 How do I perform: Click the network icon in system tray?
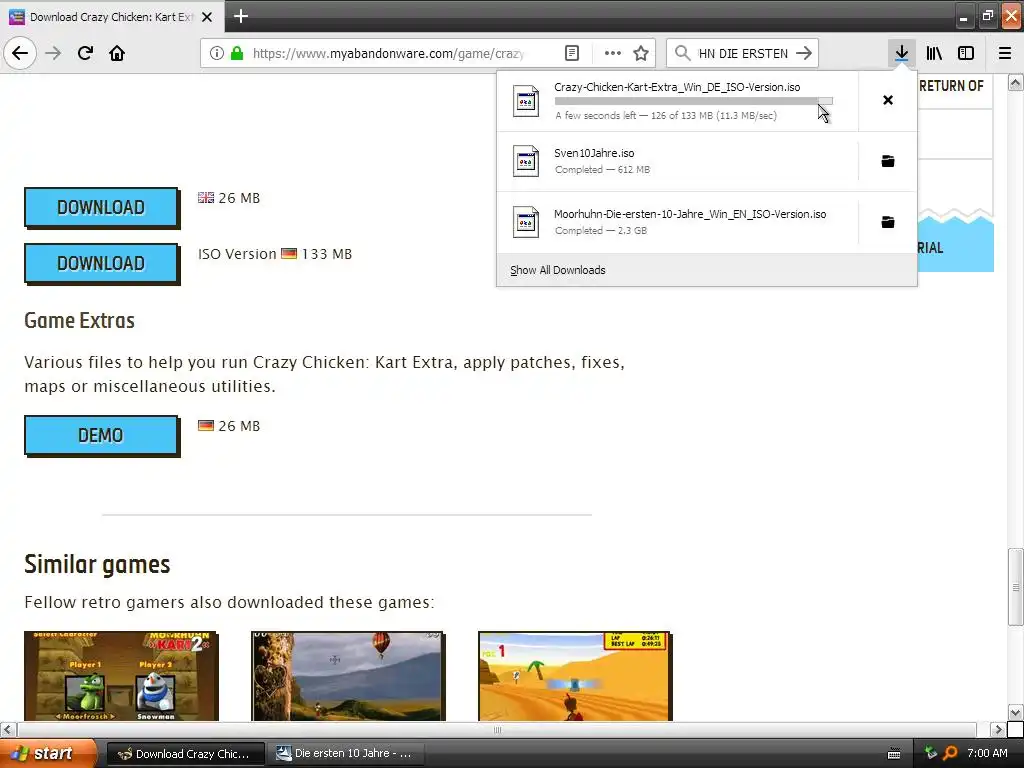click(931, 754)
